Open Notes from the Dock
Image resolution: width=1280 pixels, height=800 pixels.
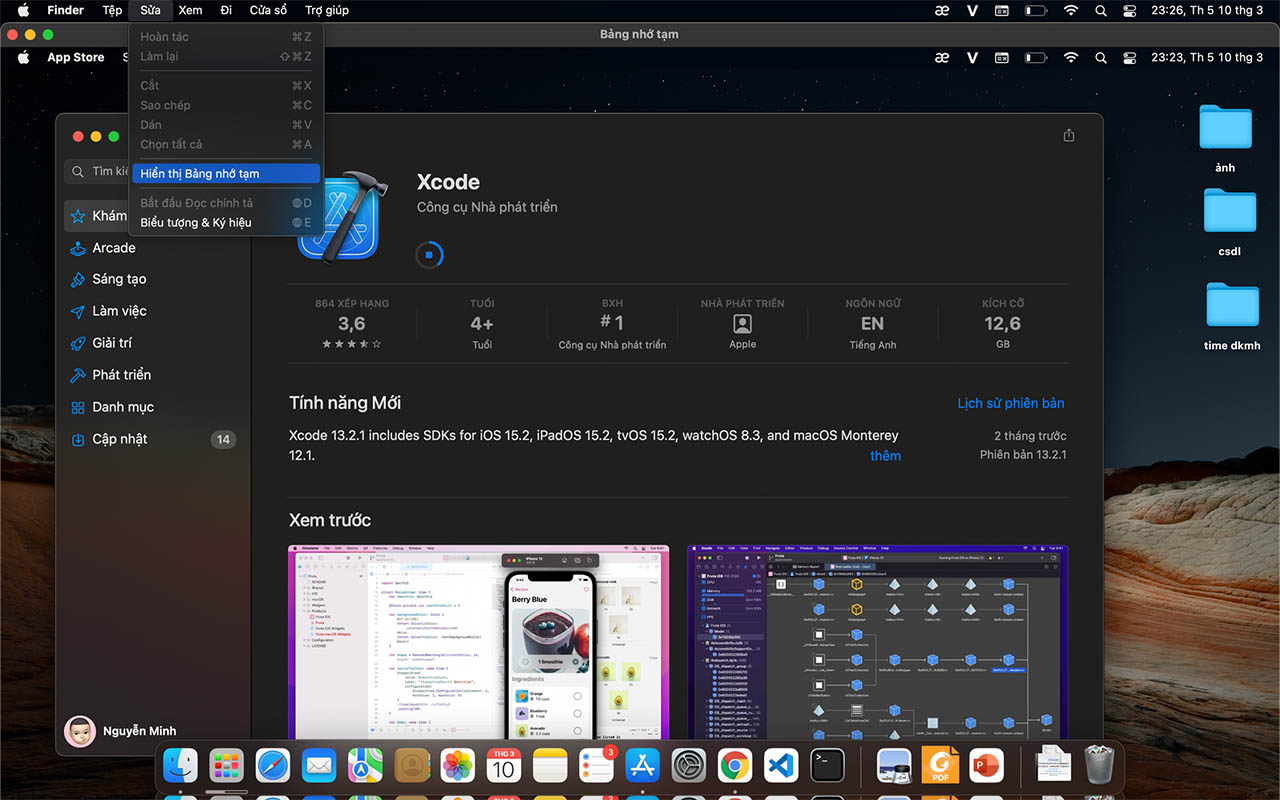click(x=550, y=766)
